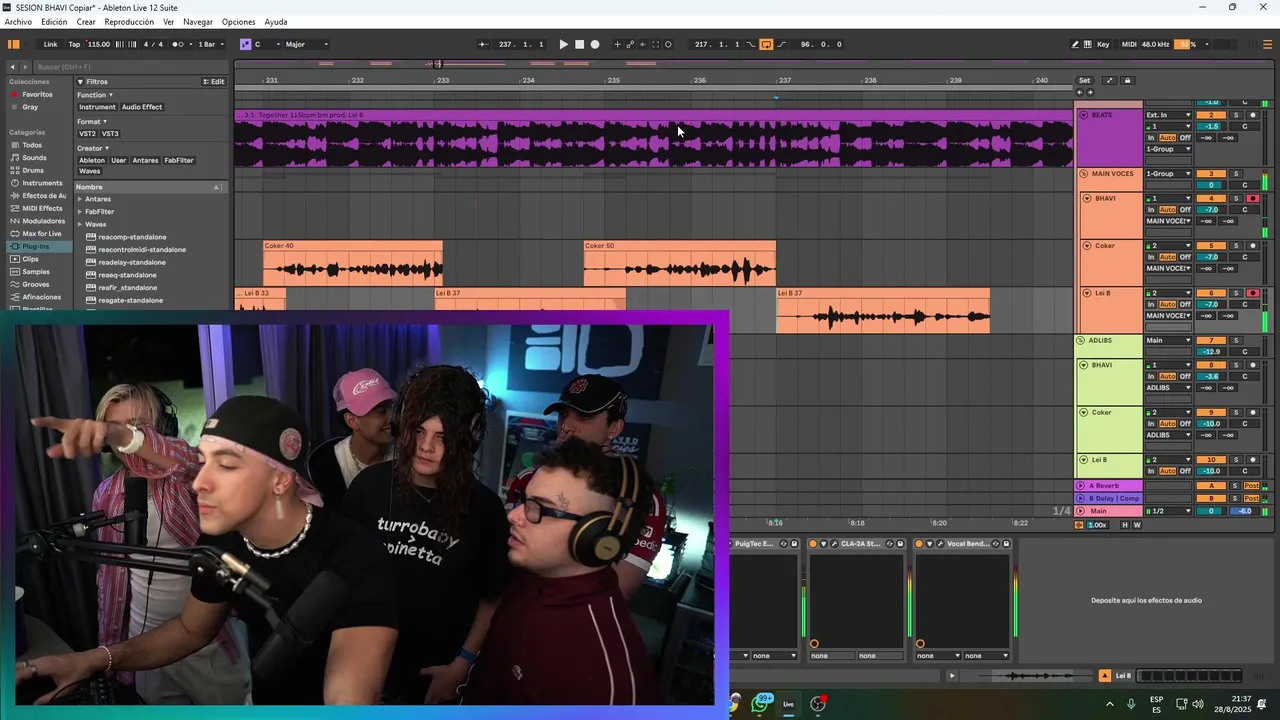This screenshot has height=720, width=1280.
Task: Solo the BEATS track
Action: pyautogui.click(x=1235, y=115)
